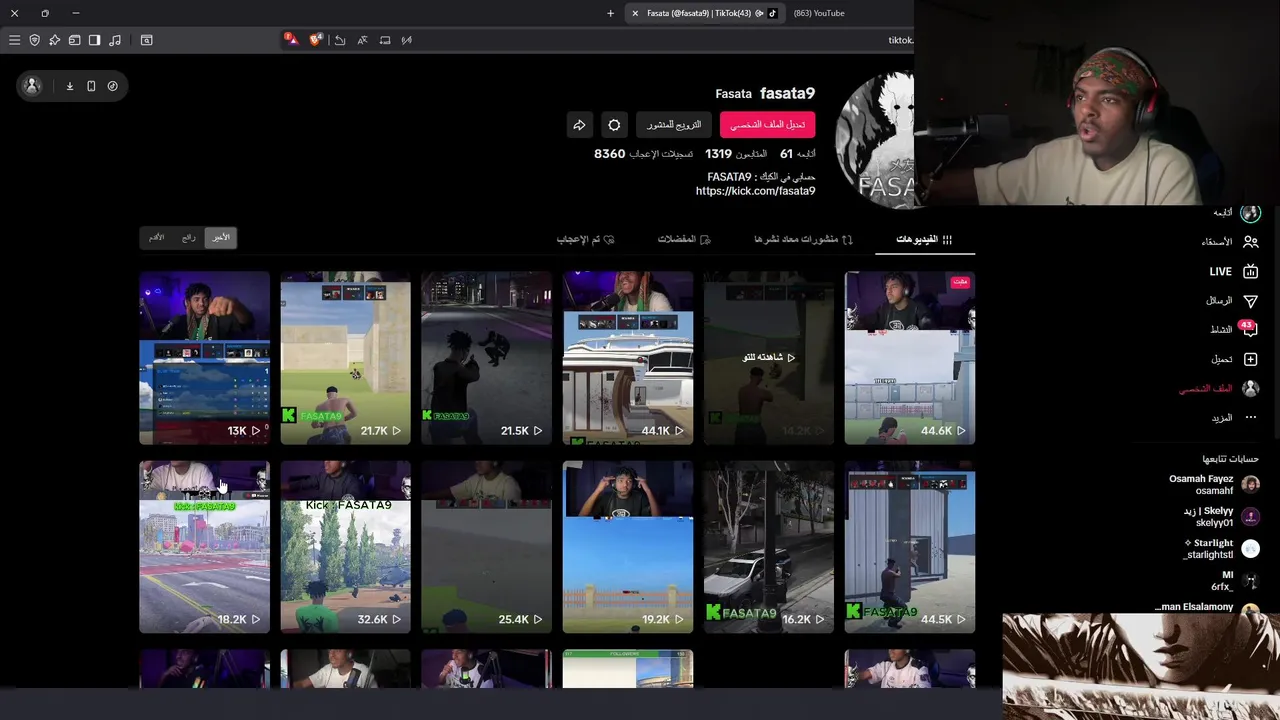
Task: Open the browser wallet icon
Action: tap(74, 40)
